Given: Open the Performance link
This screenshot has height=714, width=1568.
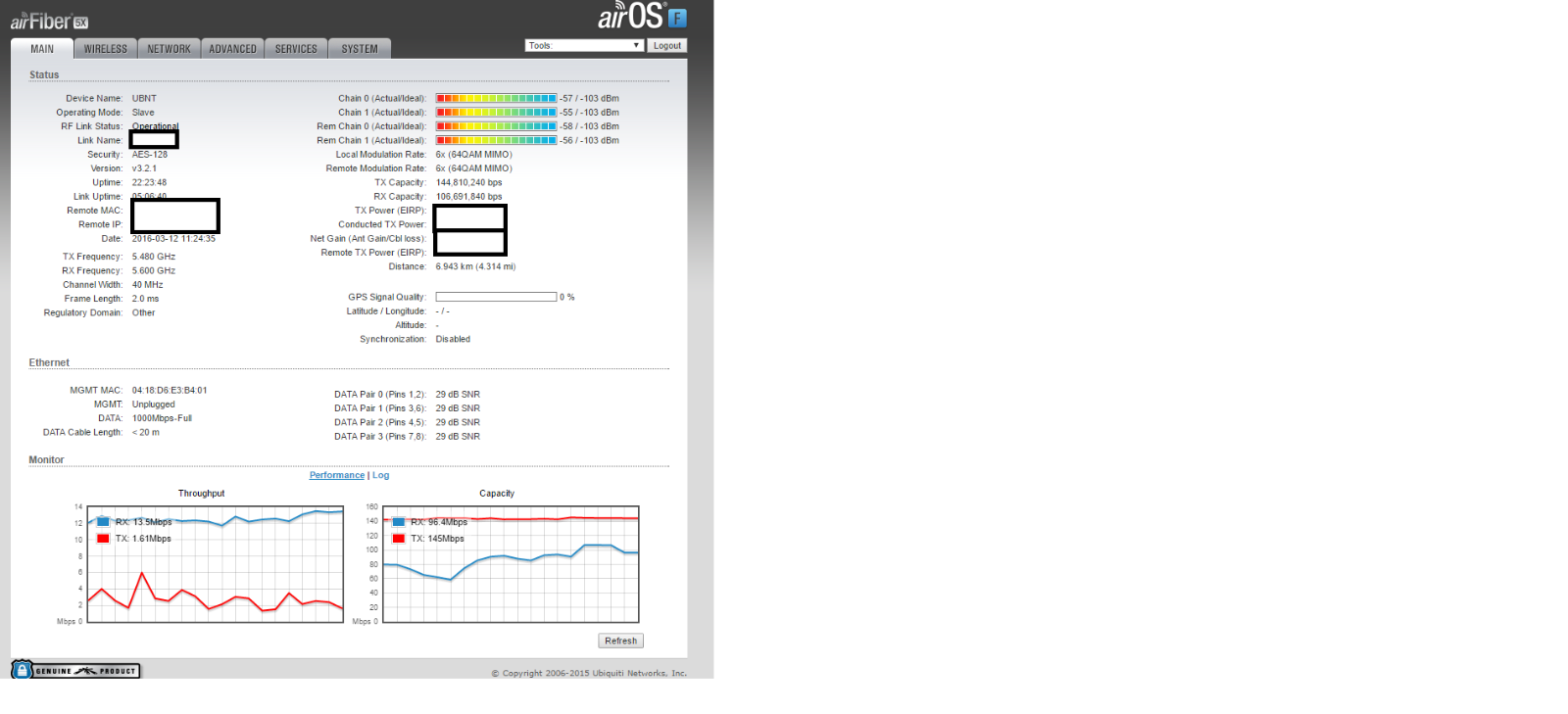Looking at the screenshot, I should pos(337,475).
